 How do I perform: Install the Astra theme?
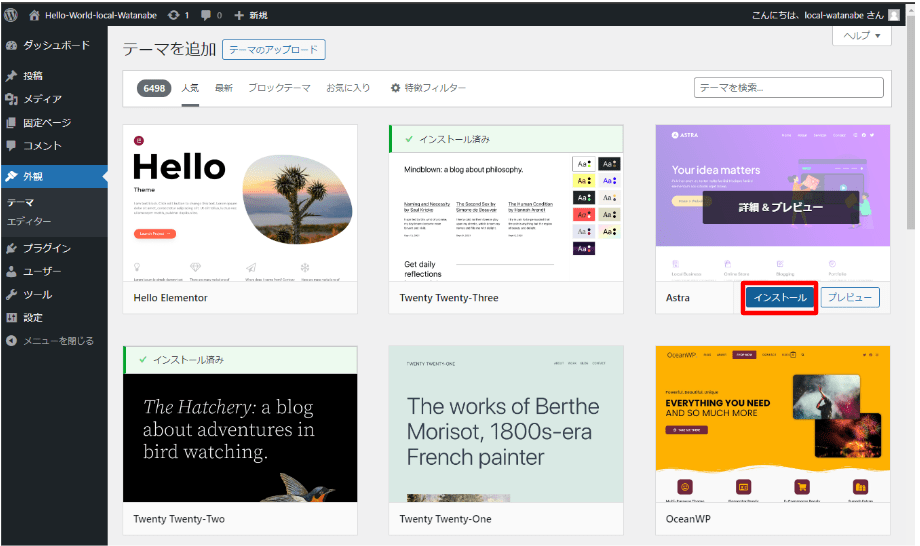(x=780, y=298)
